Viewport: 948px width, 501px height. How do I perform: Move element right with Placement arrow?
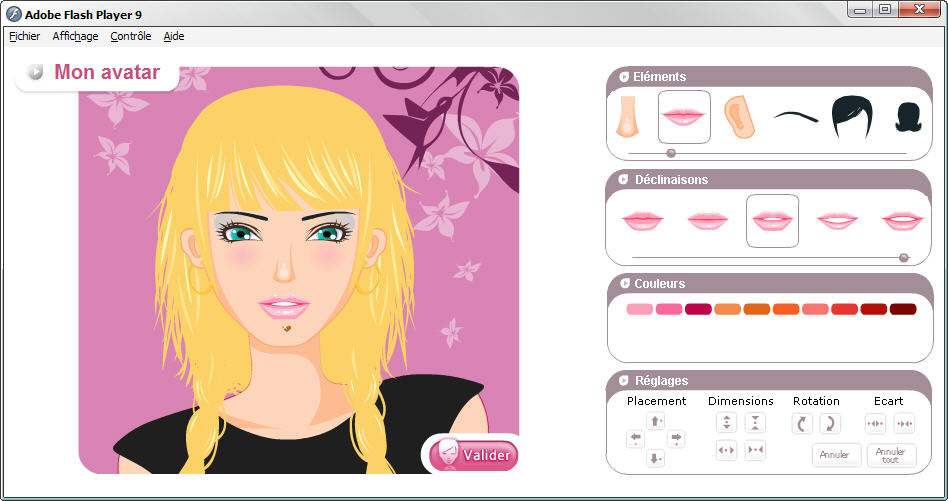click(675, 438)
